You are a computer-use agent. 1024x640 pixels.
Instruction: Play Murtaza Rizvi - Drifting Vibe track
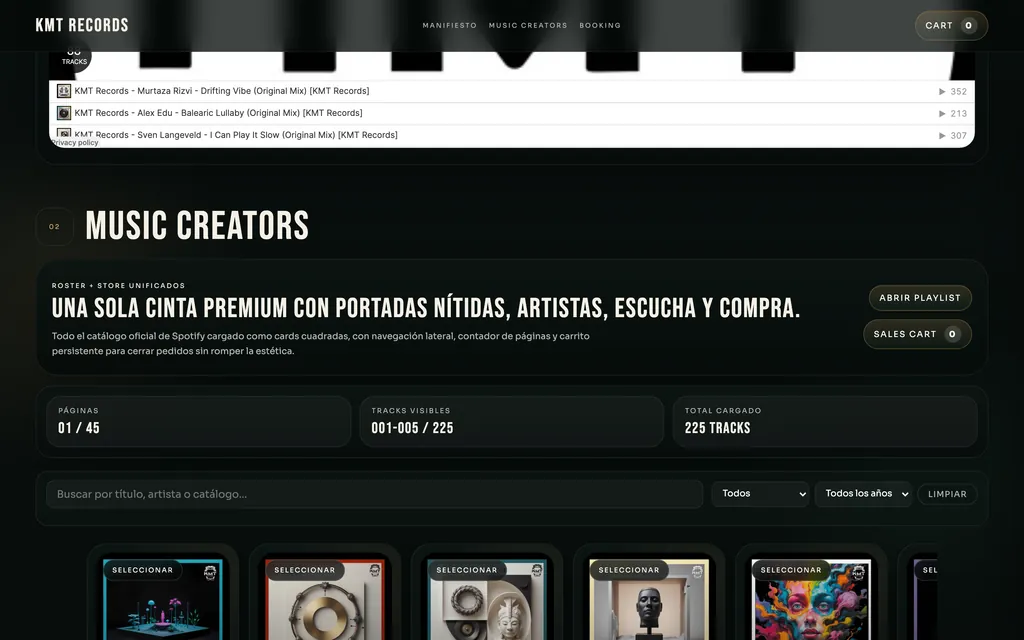click(x=221, y=91)
